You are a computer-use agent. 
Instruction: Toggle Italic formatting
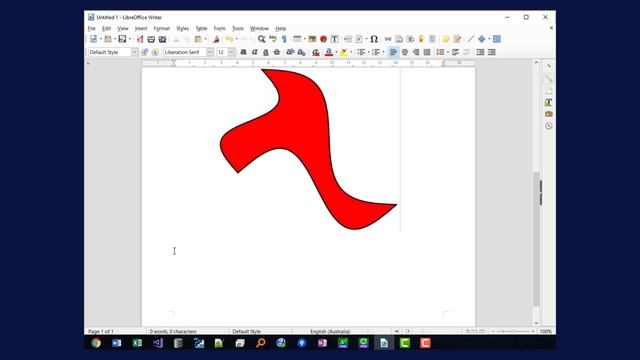point(254,52)
